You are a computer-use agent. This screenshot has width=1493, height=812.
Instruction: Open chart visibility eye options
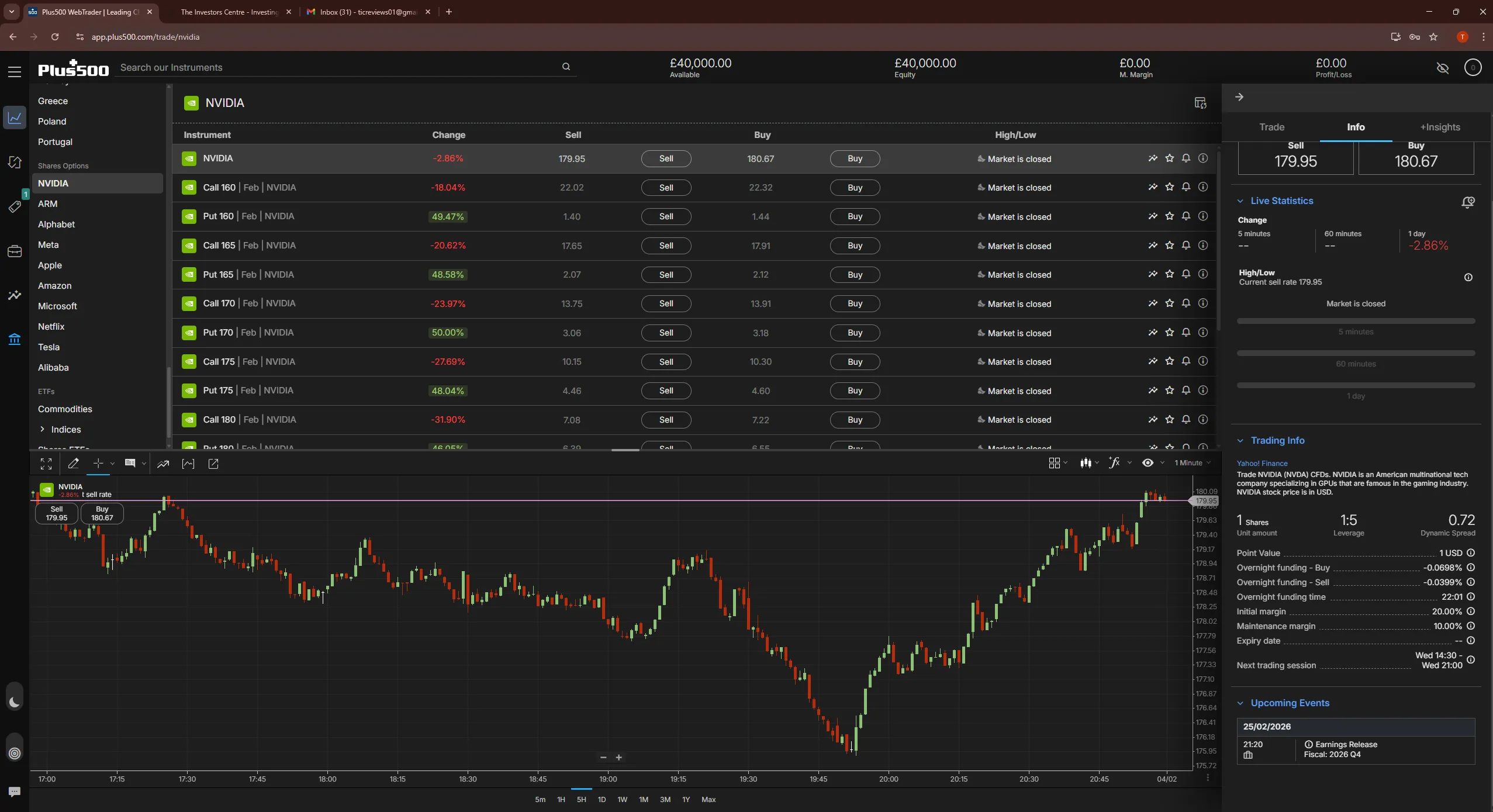click(x=1153, y=463)
